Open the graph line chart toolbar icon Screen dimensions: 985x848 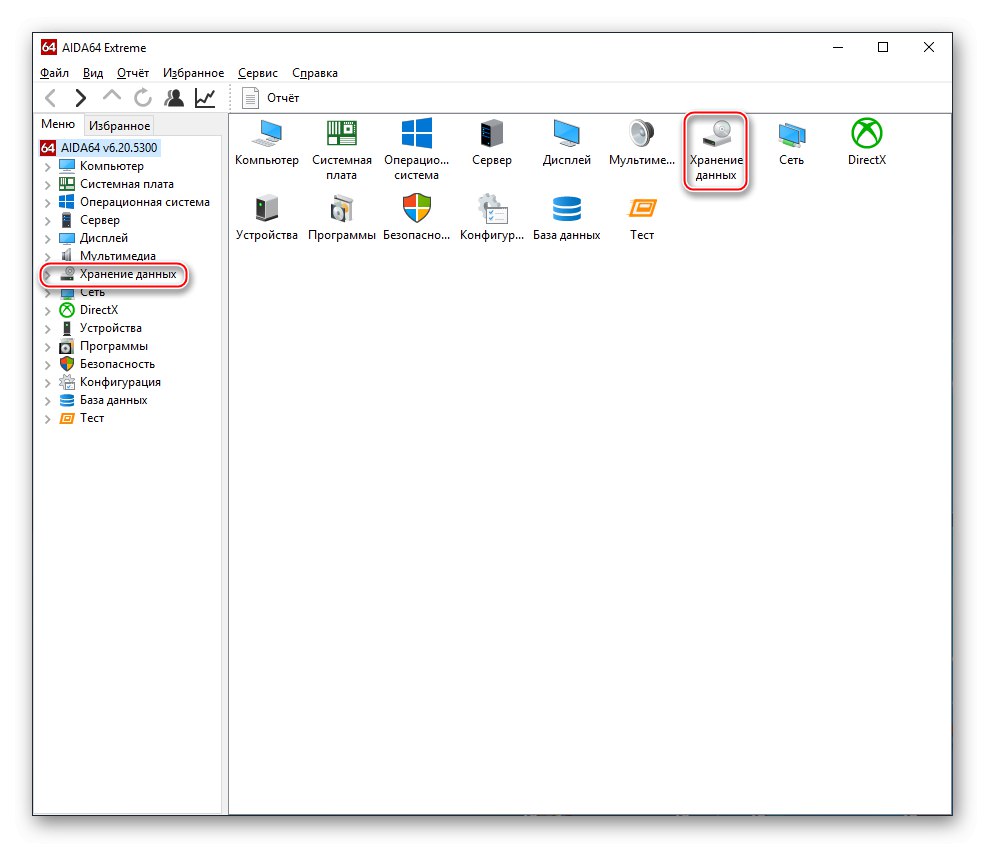click(205, 98)
